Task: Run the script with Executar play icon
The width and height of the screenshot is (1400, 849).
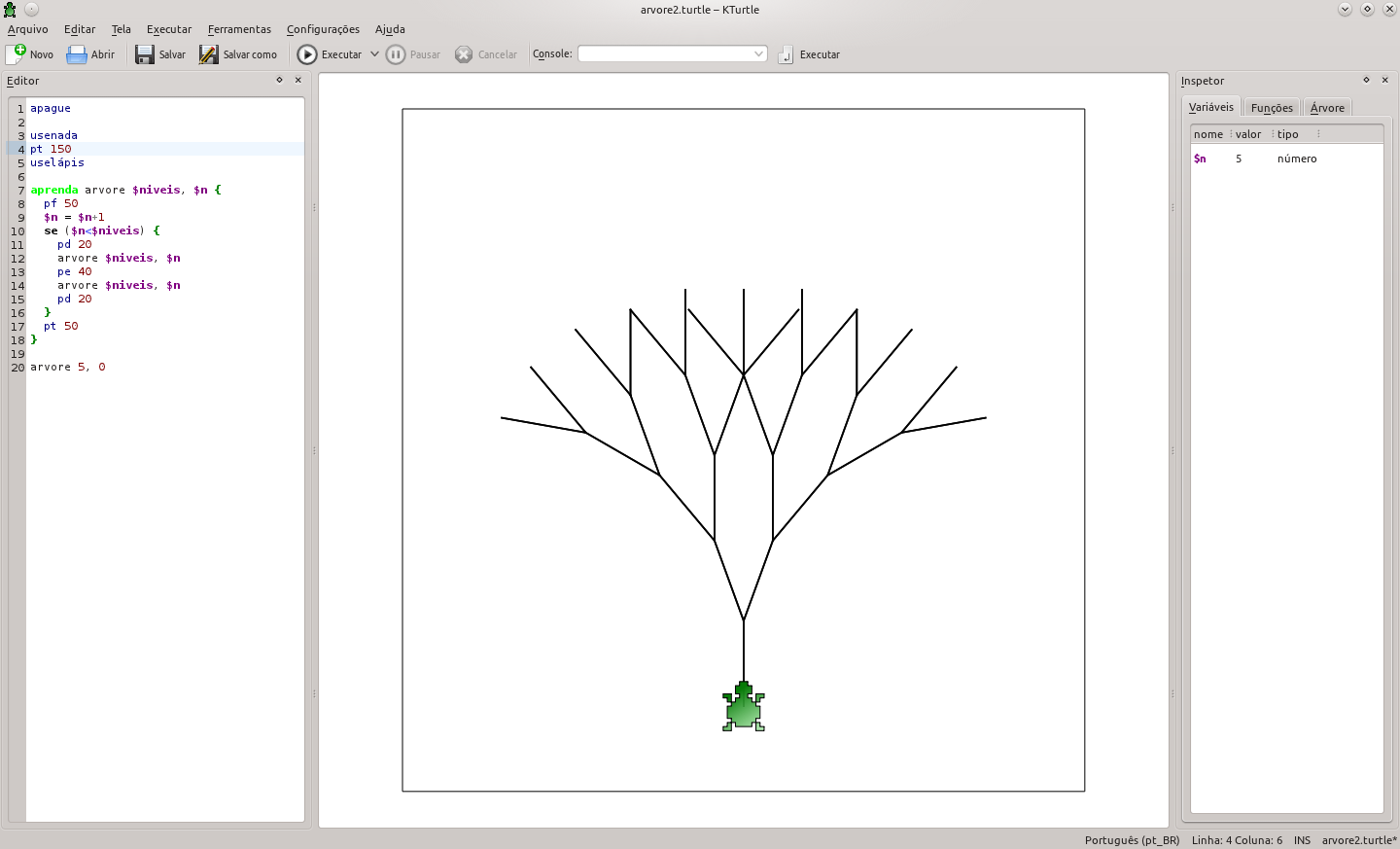Action: click(307, 54)
